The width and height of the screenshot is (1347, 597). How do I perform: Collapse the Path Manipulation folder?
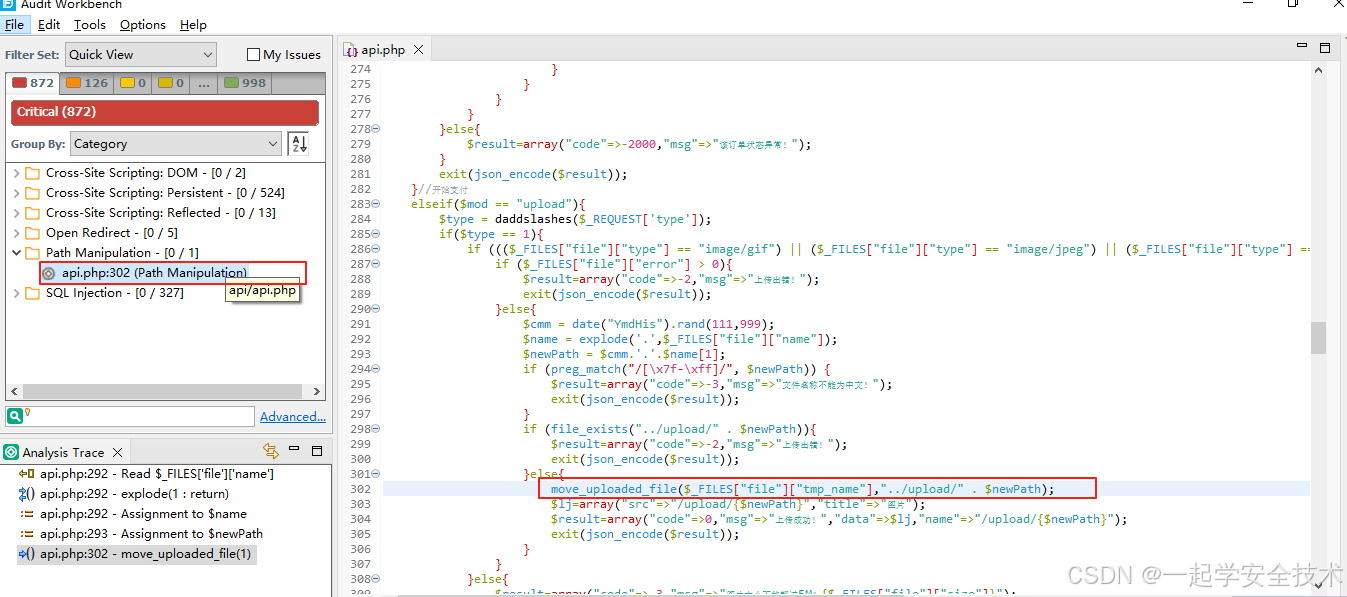coord(16,253)
